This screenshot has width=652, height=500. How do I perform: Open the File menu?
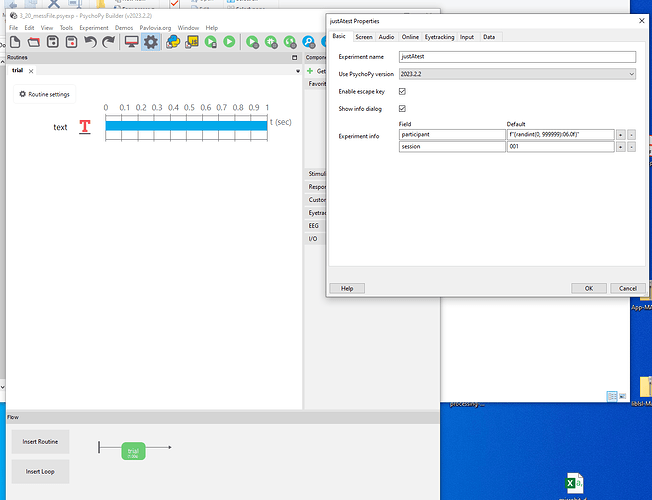(x=14, y=28)
